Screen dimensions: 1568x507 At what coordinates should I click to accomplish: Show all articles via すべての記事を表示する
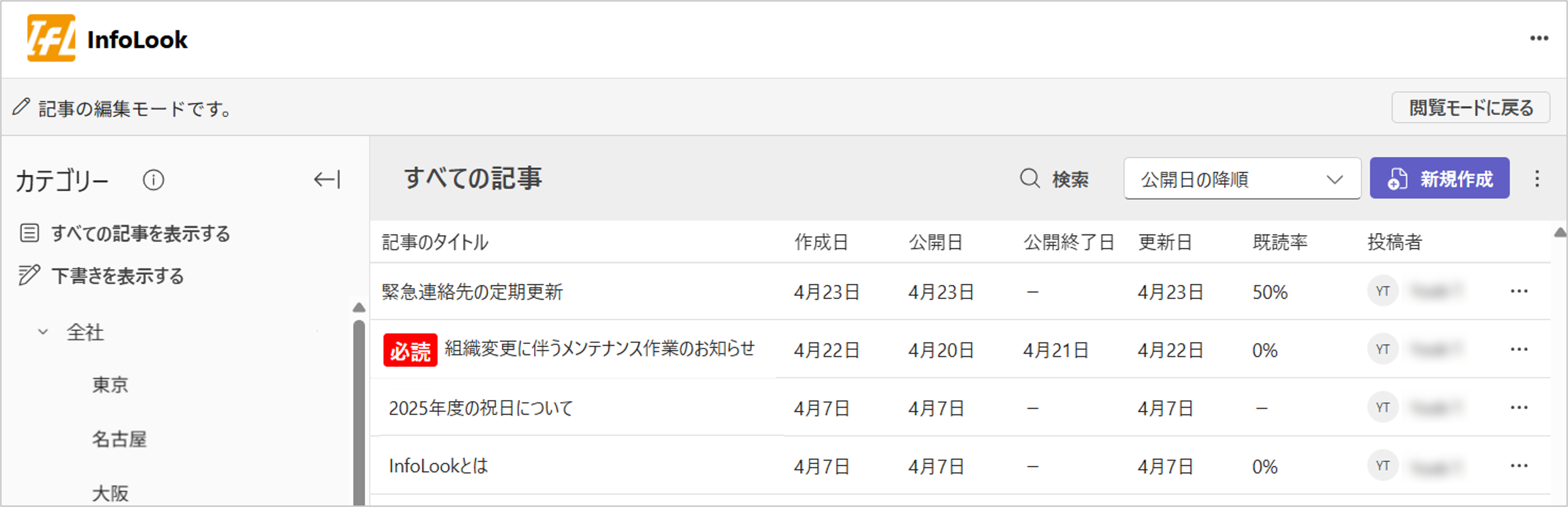(x=140, y=233)
